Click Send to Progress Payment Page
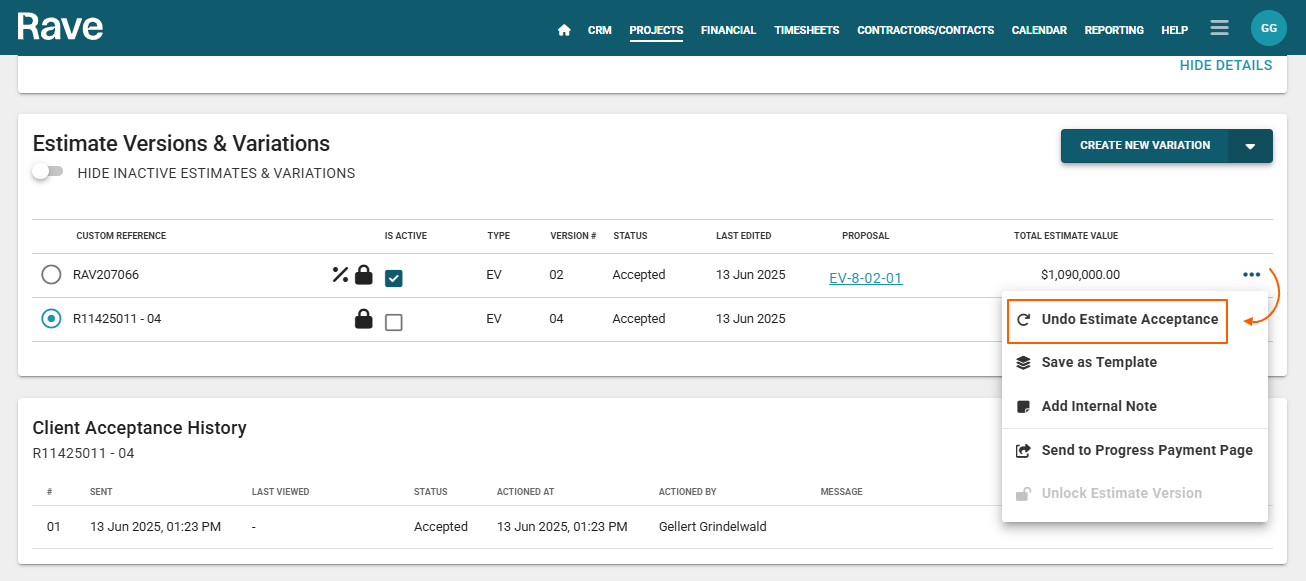Viewport: 1306px width, 581px height. 1146,450
